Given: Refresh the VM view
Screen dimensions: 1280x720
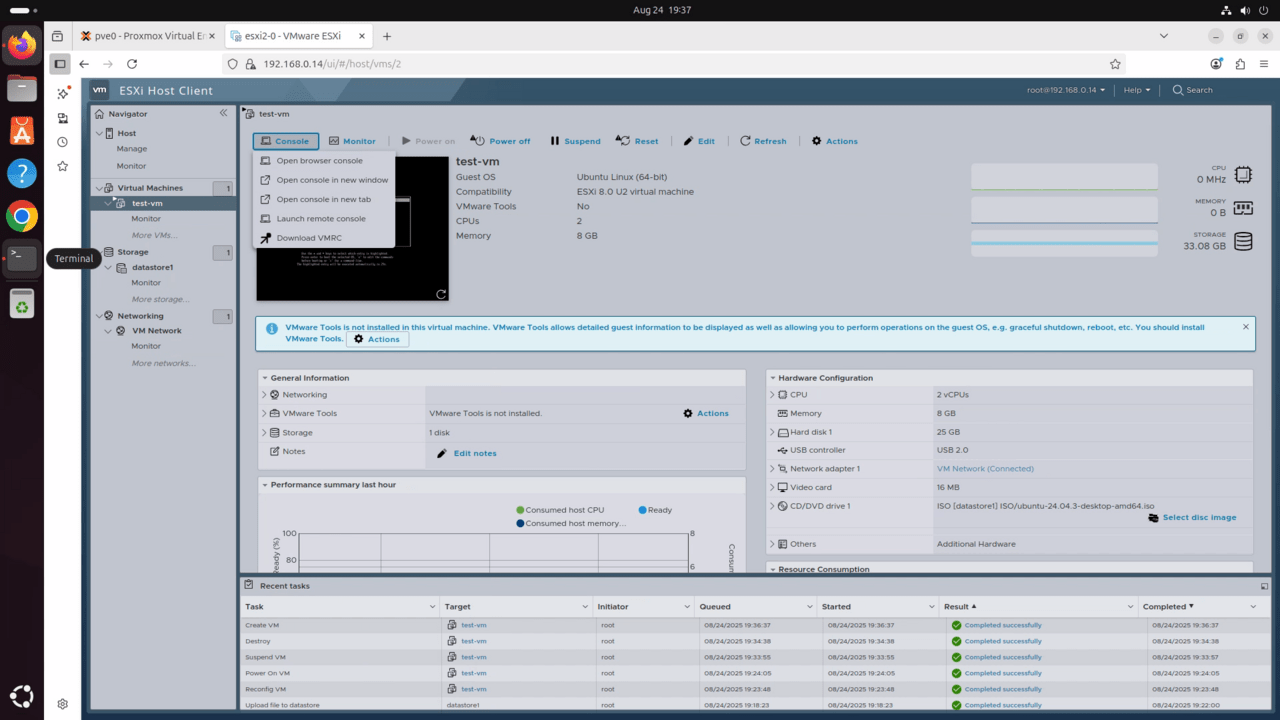Looking at the screenshot, I should pos(763,141).
